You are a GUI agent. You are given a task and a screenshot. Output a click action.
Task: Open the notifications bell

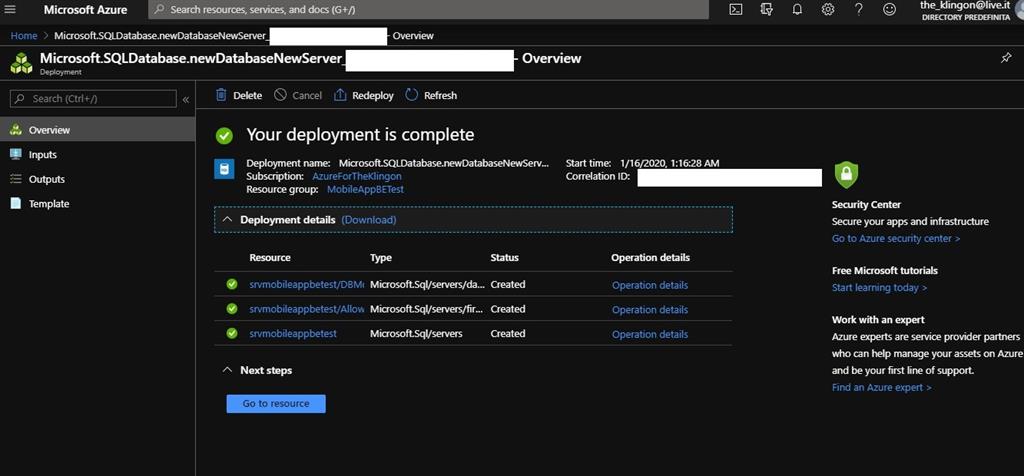click(797, 10)
